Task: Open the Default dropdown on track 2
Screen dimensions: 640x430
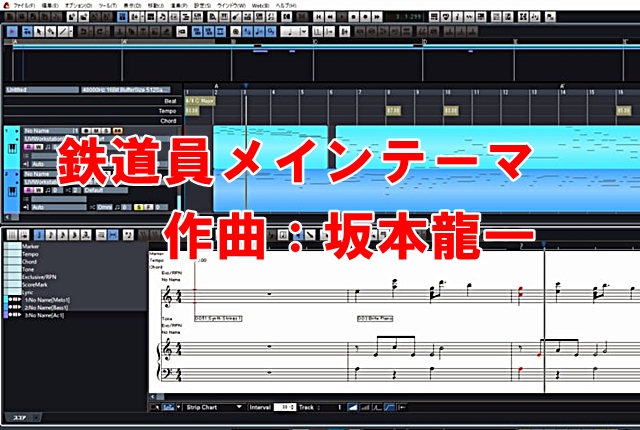Action: pos(105,191)
